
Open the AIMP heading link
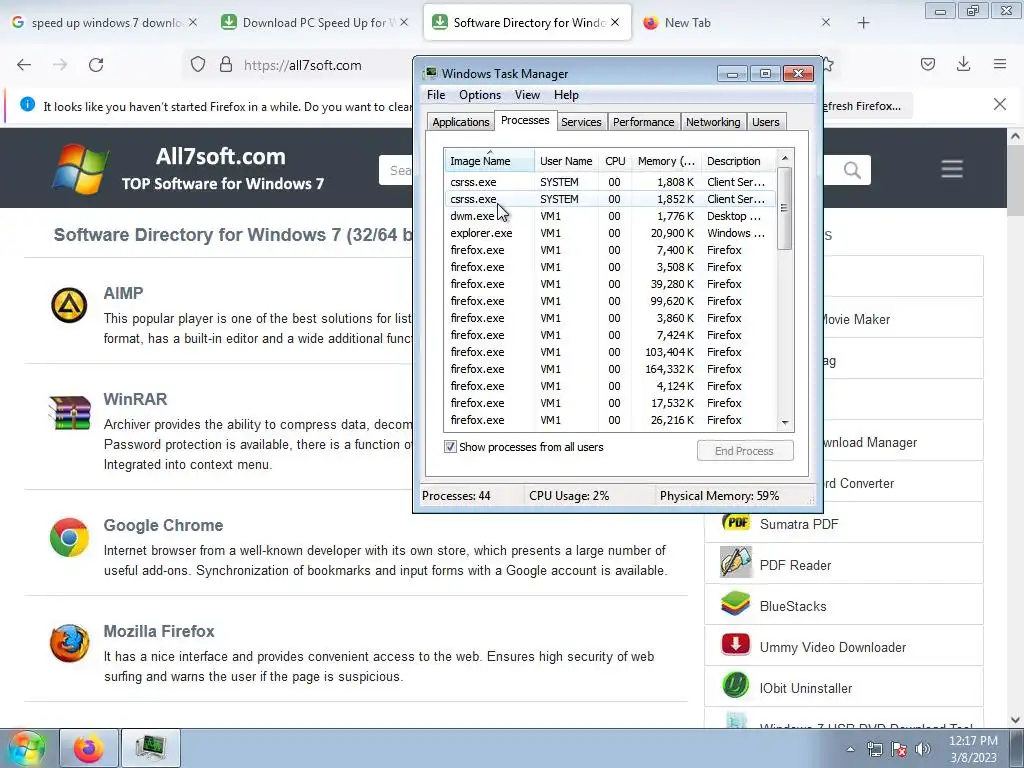123,293
